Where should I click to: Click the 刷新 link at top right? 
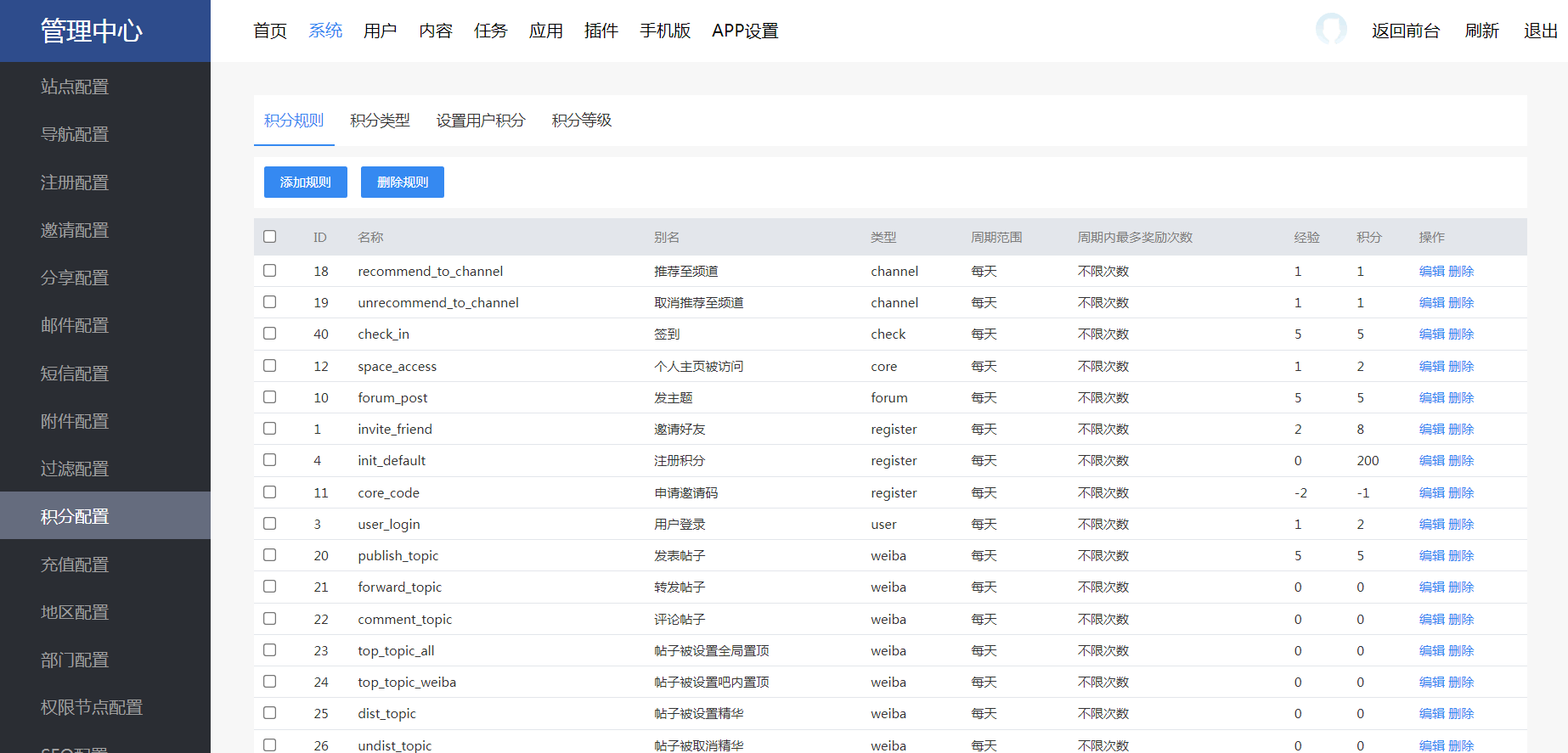(1481, 31)
